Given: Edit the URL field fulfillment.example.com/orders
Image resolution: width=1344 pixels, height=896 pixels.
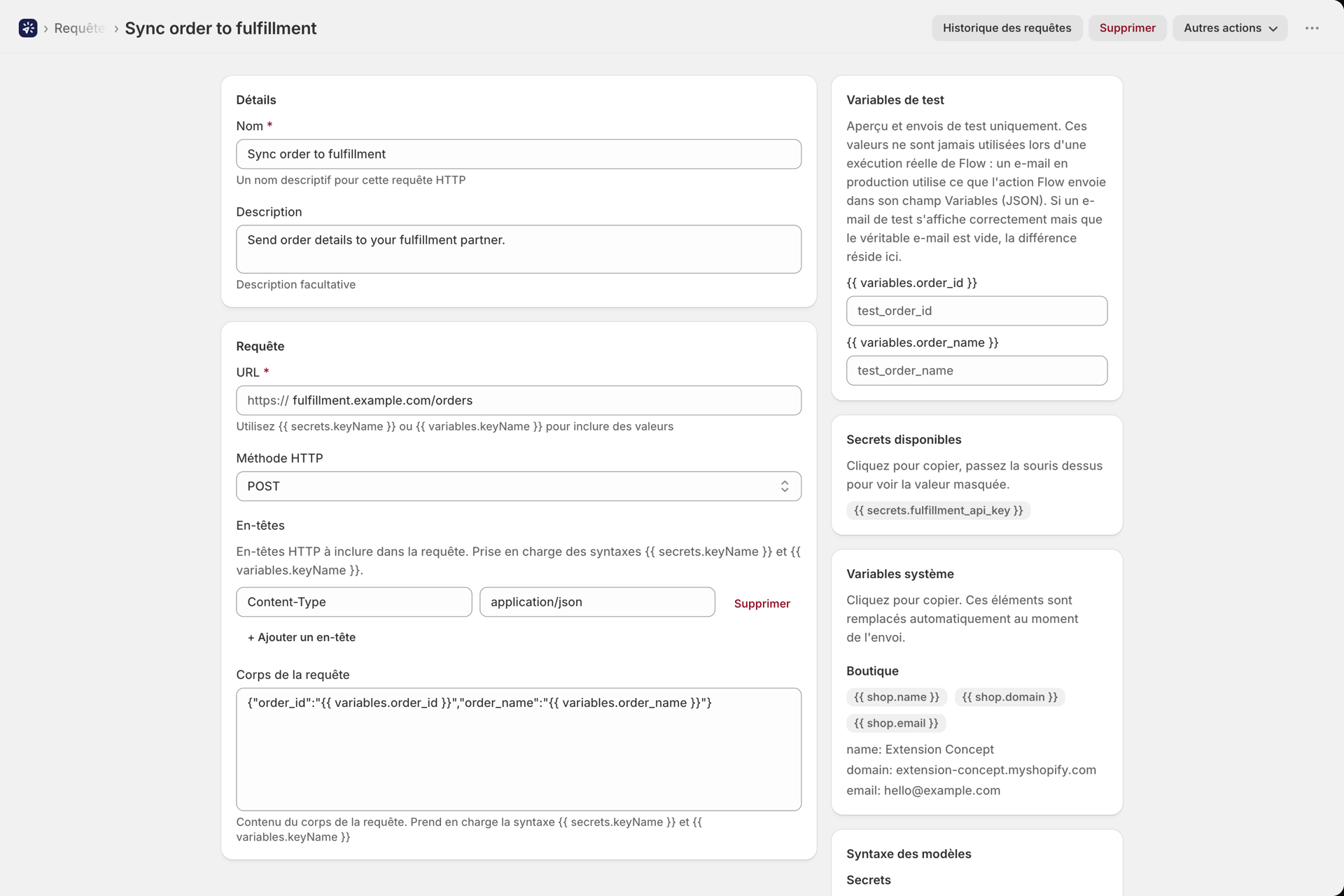Looking at the screenshot, I should pyautogui.click(x=519, y=400).
